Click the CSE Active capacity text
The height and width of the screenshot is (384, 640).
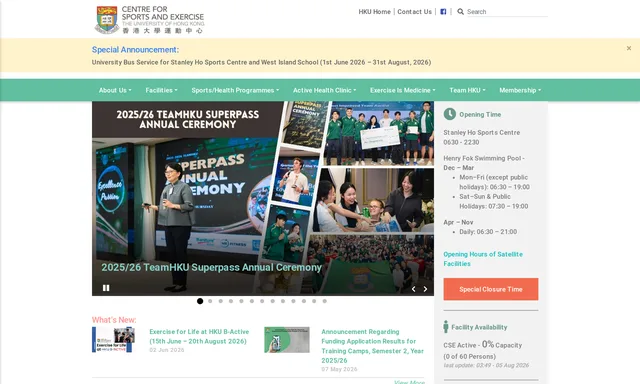483,345
